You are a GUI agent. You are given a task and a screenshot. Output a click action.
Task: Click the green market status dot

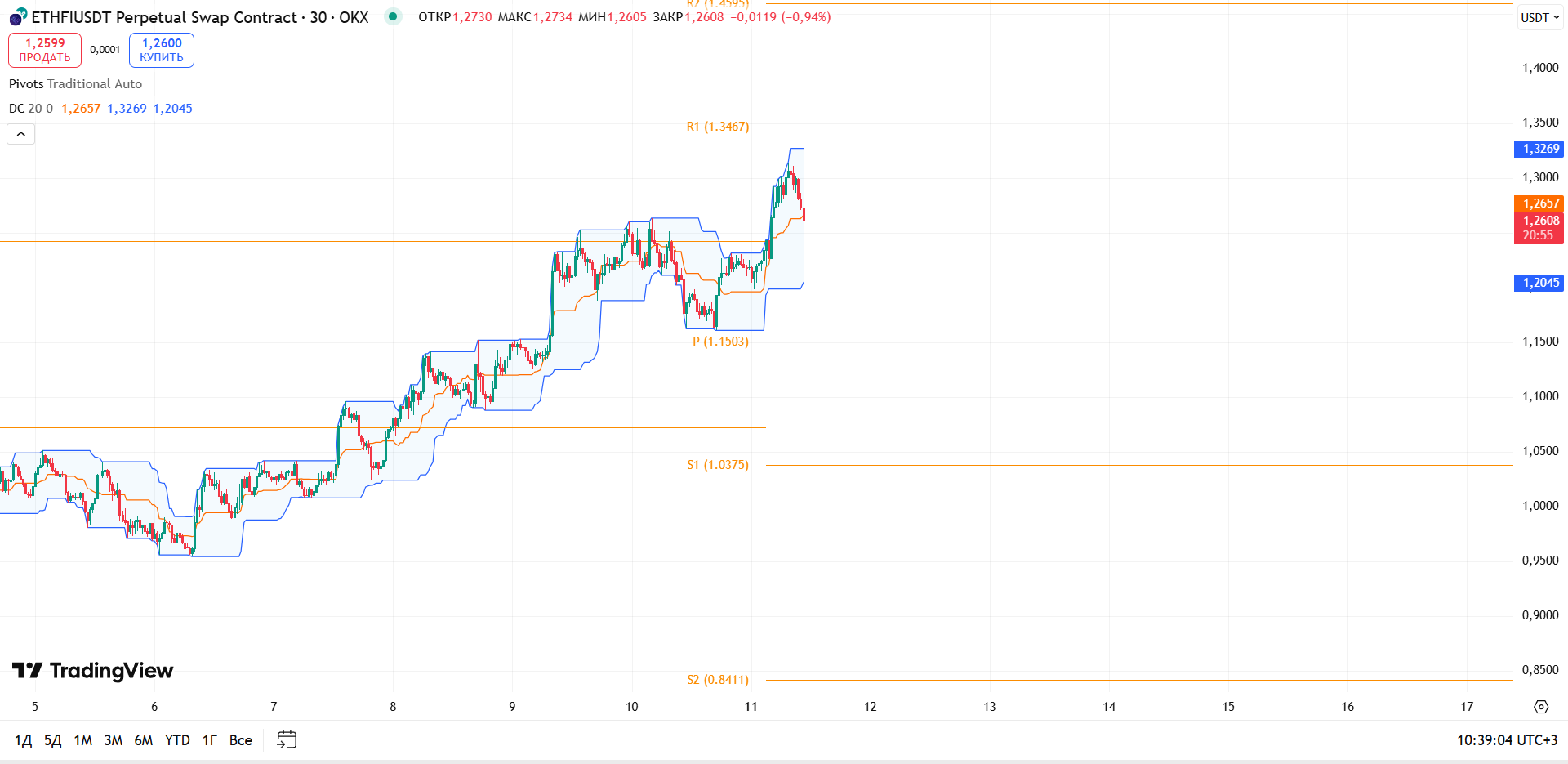click(x=393, y=16)
